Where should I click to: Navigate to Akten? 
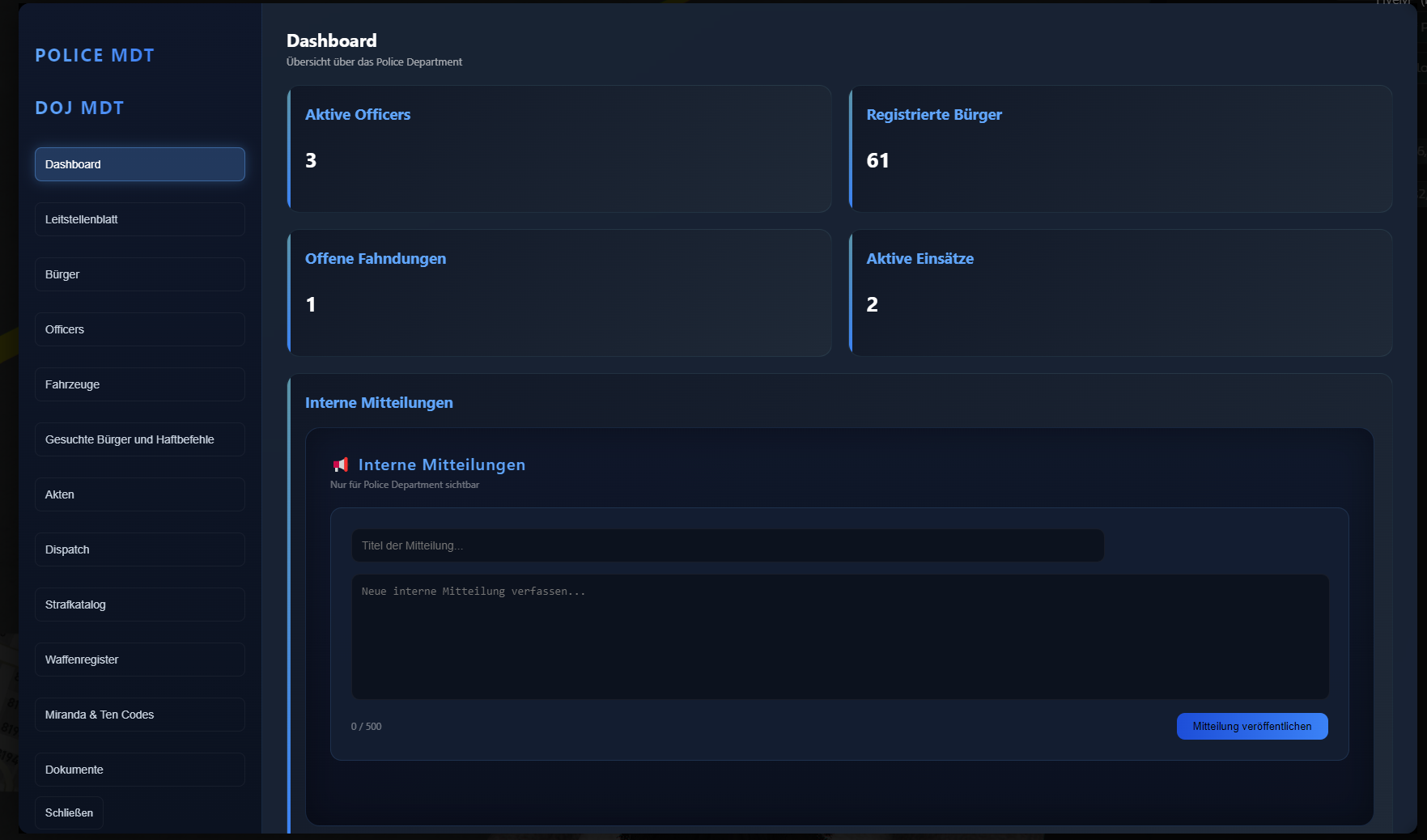[139, 494]
